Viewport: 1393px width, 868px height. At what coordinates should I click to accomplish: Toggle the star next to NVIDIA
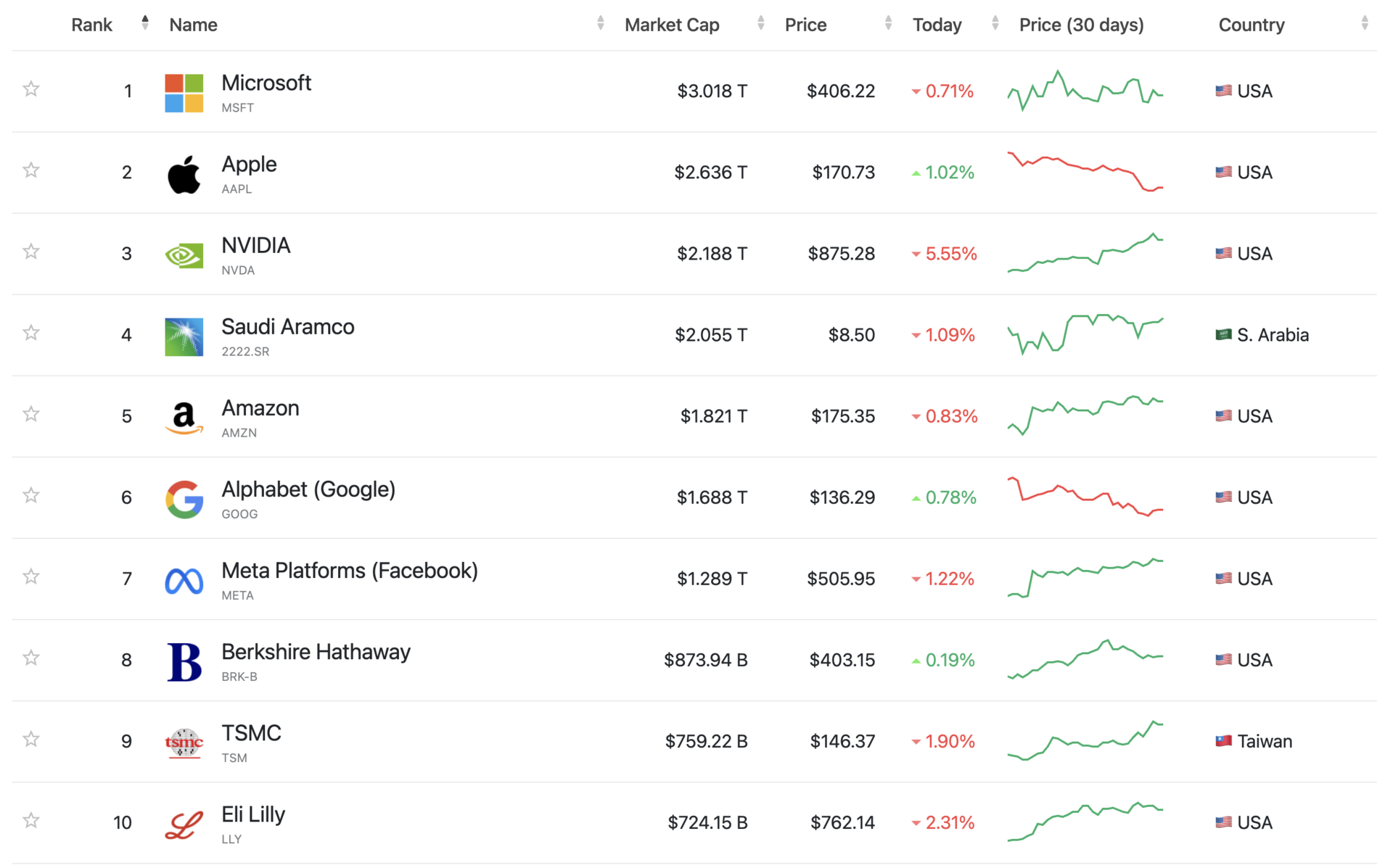click(x=31, y=252)
